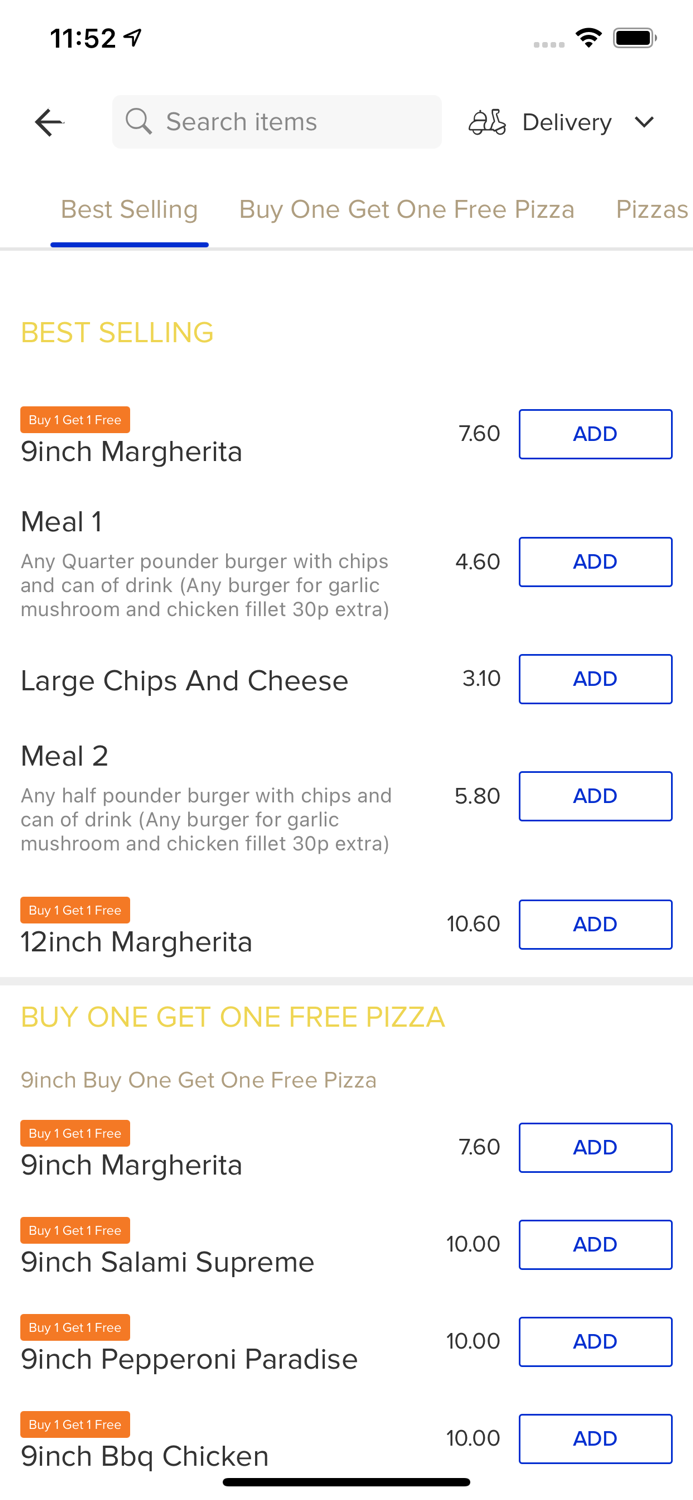Image resolution: width=693 pixels, height=1500 pixels.
Task: Tap the back arrow to return
Action: click(48, 122)
